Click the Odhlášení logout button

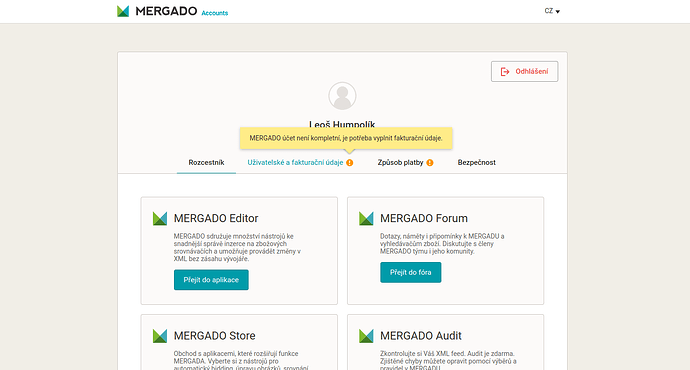525,71
